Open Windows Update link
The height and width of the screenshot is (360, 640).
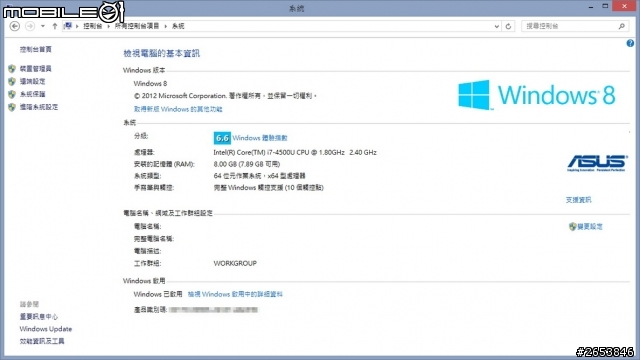[46, 329]
